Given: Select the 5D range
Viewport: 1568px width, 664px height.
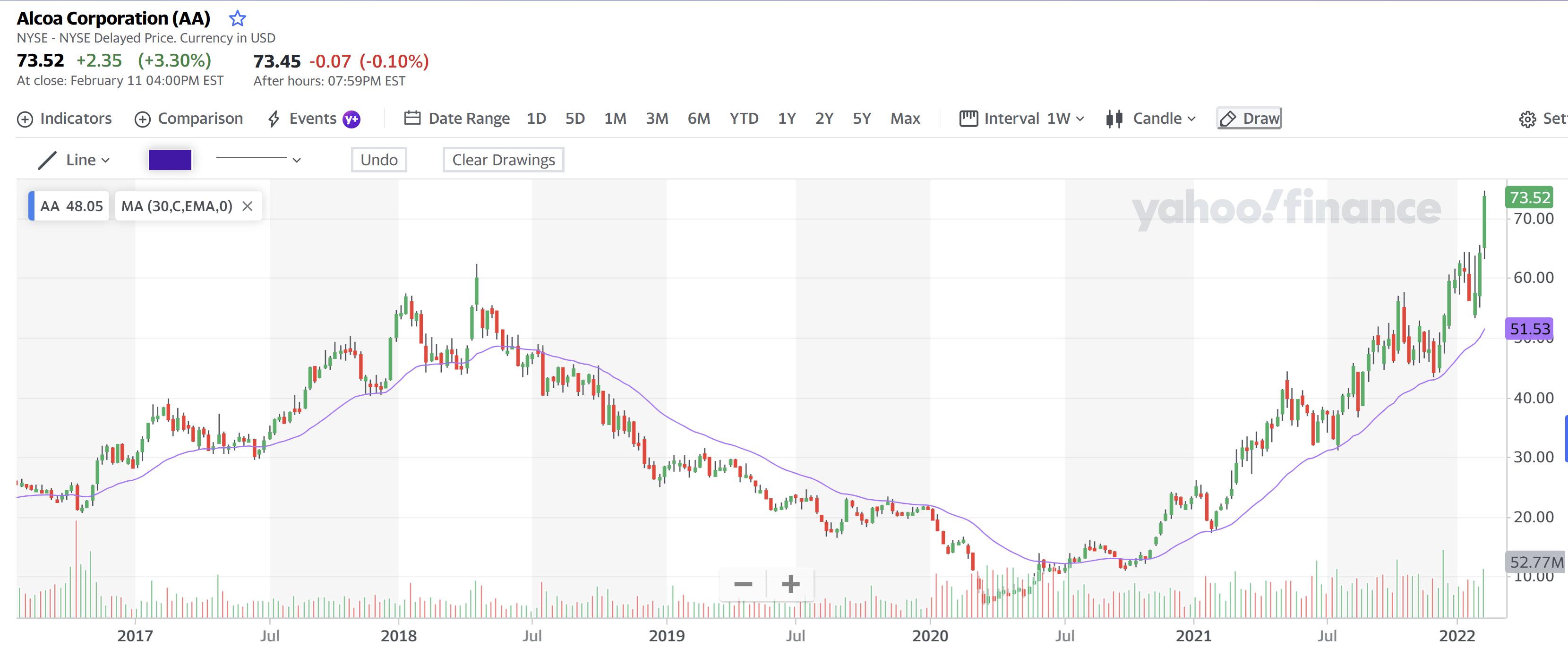Looking at the screenshot, I should (575, 119).
